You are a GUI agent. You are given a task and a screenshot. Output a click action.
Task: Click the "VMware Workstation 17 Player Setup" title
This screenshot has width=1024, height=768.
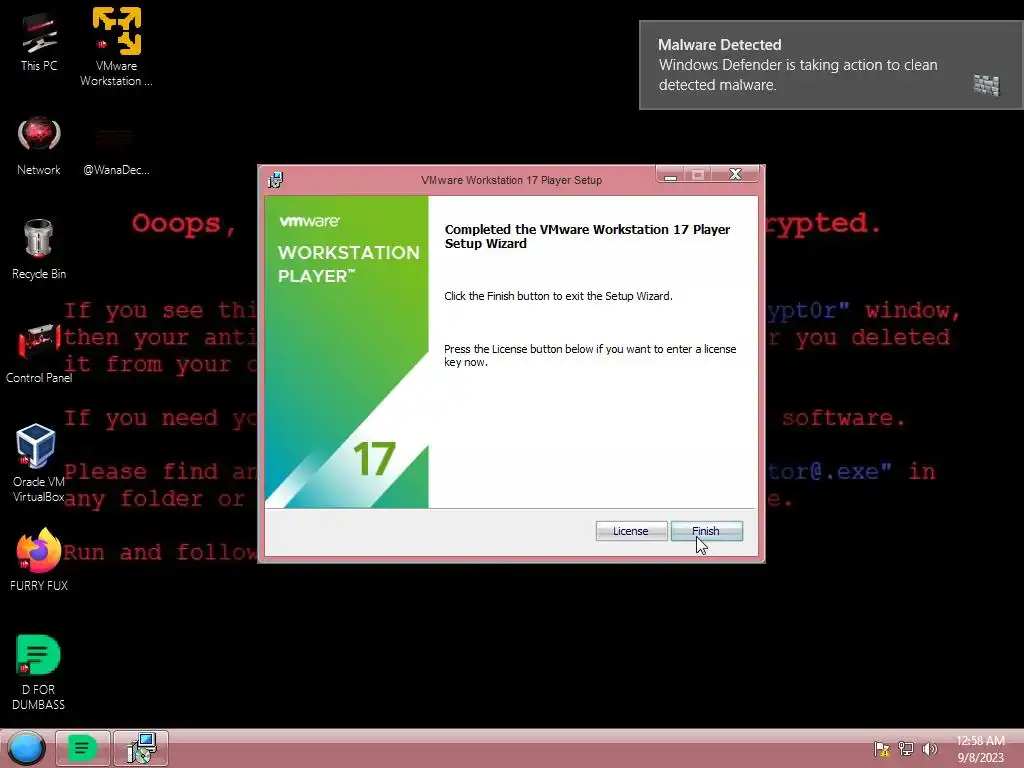click(x=511, y=180)
